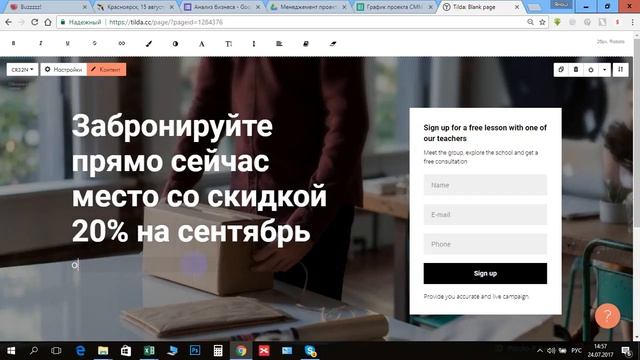Open the CR32N block type dropdown
This screenshot has height=360, width=640.
tap(22, 69)
